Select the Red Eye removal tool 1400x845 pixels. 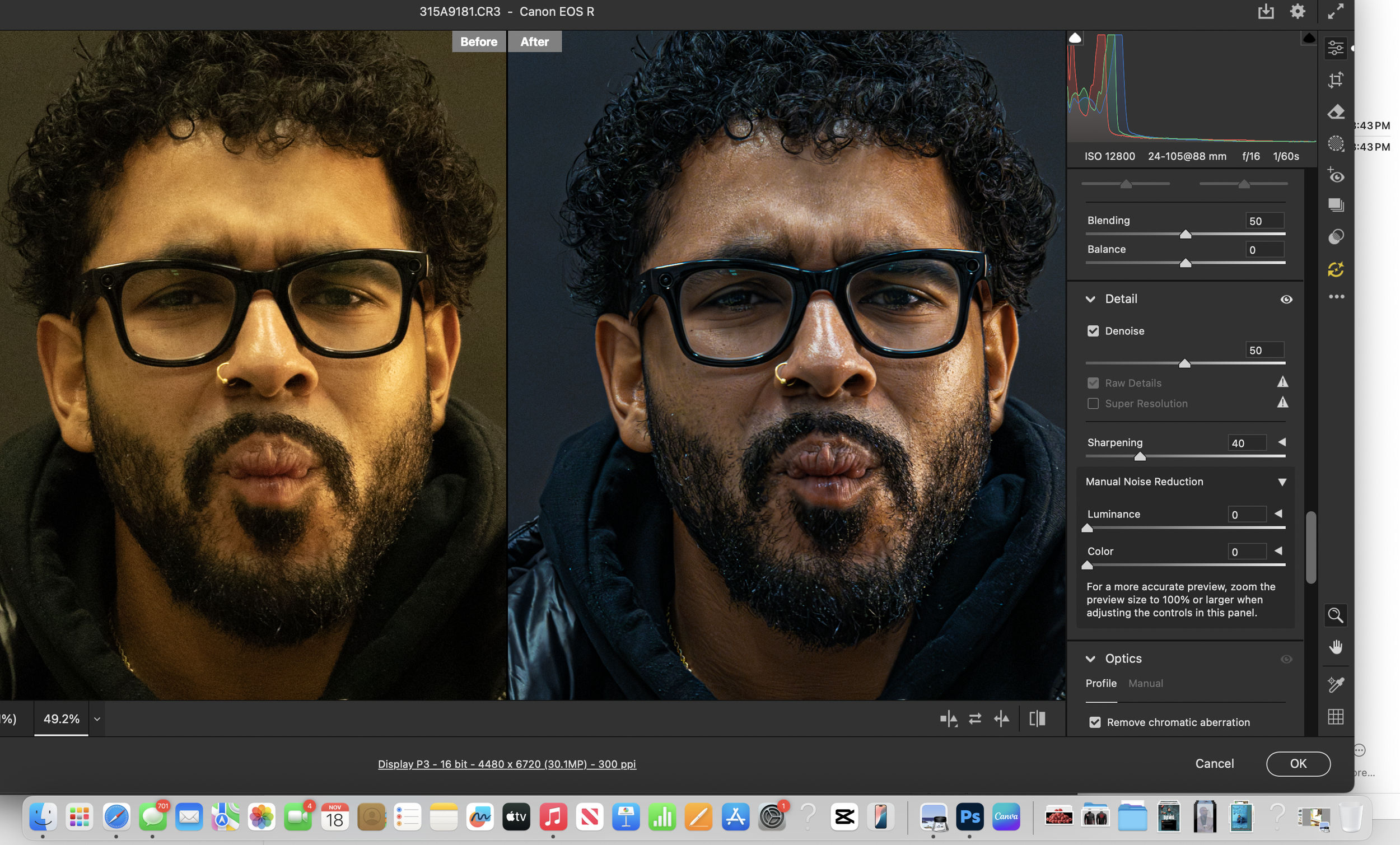(1335, 175)
